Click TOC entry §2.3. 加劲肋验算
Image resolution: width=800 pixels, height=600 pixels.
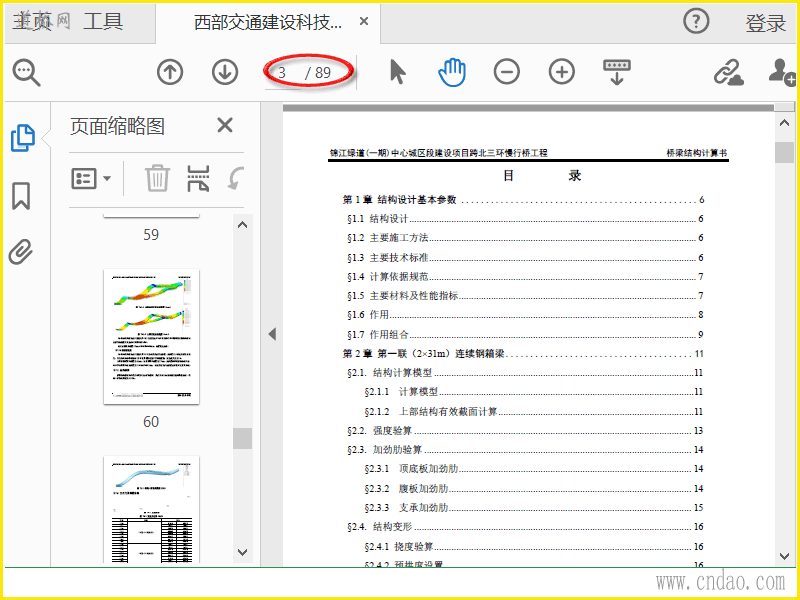(525, 449)
